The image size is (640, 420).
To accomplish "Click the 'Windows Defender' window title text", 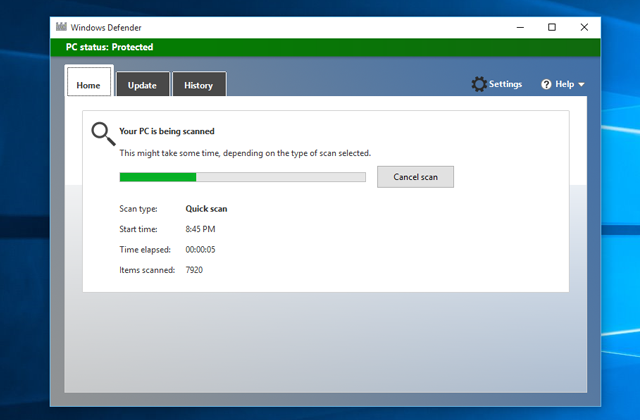I will tap(106, 27).
